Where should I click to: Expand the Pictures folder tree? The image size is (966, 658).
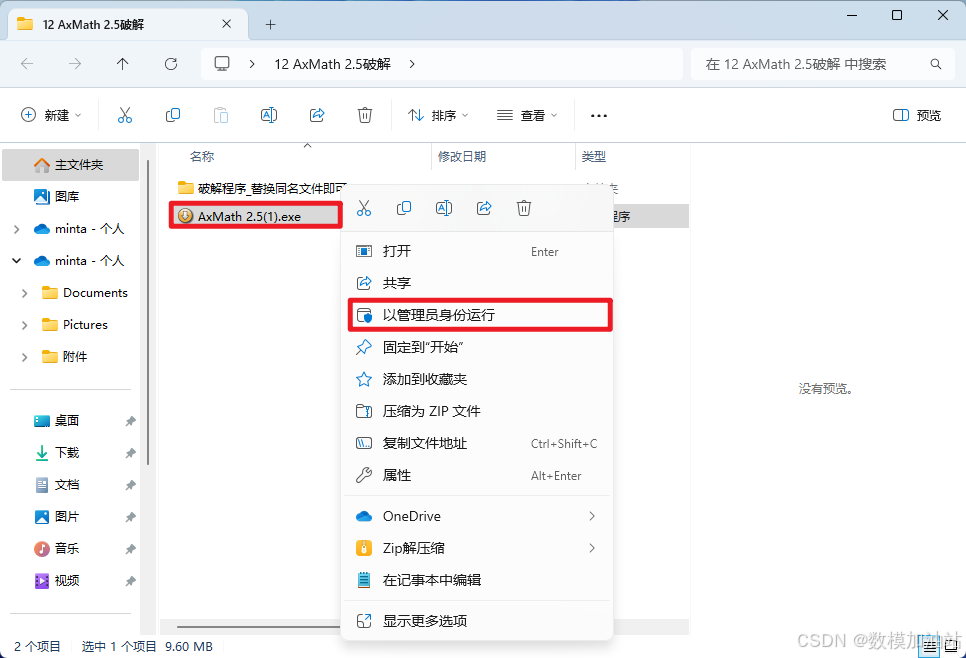point(25,325)
